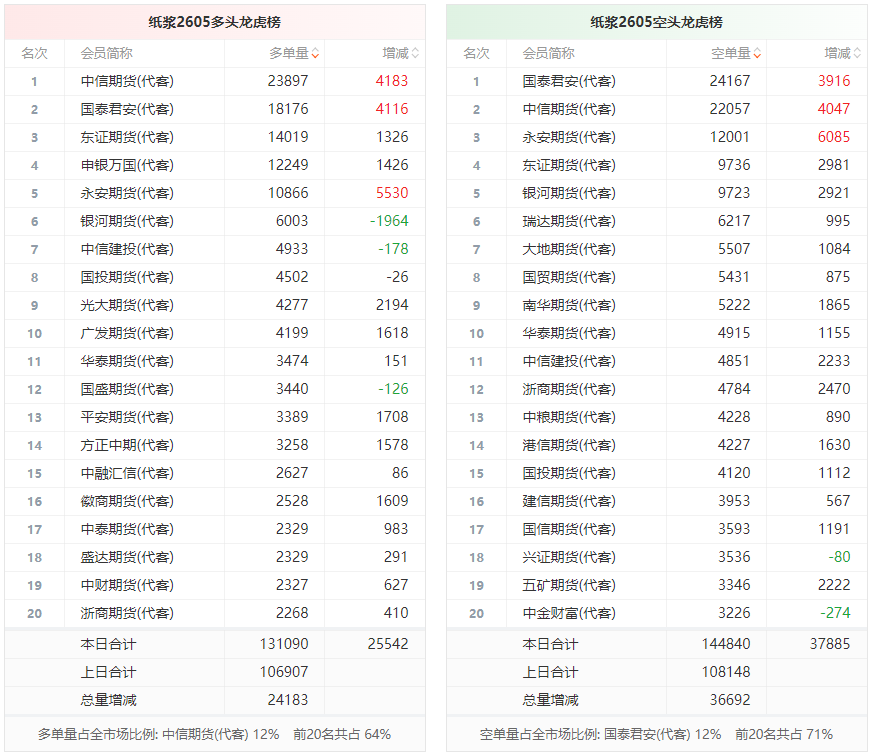The width and height of the screenshot is (871, 756).
Task: Click short 总量增减 value 36692
Action: coord(730,700)
